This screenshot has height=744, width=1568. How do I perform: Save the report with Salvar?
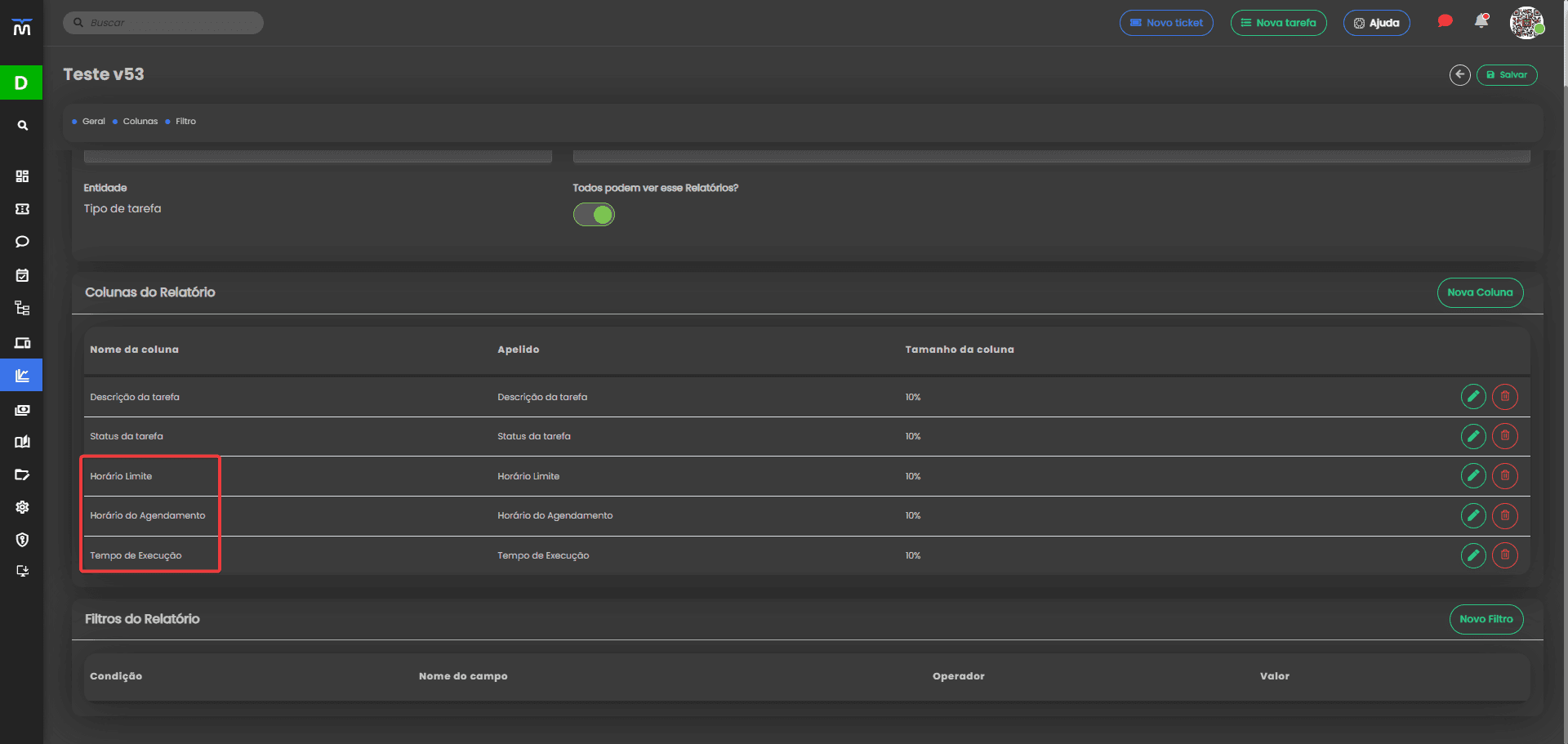click(1507, 75)
